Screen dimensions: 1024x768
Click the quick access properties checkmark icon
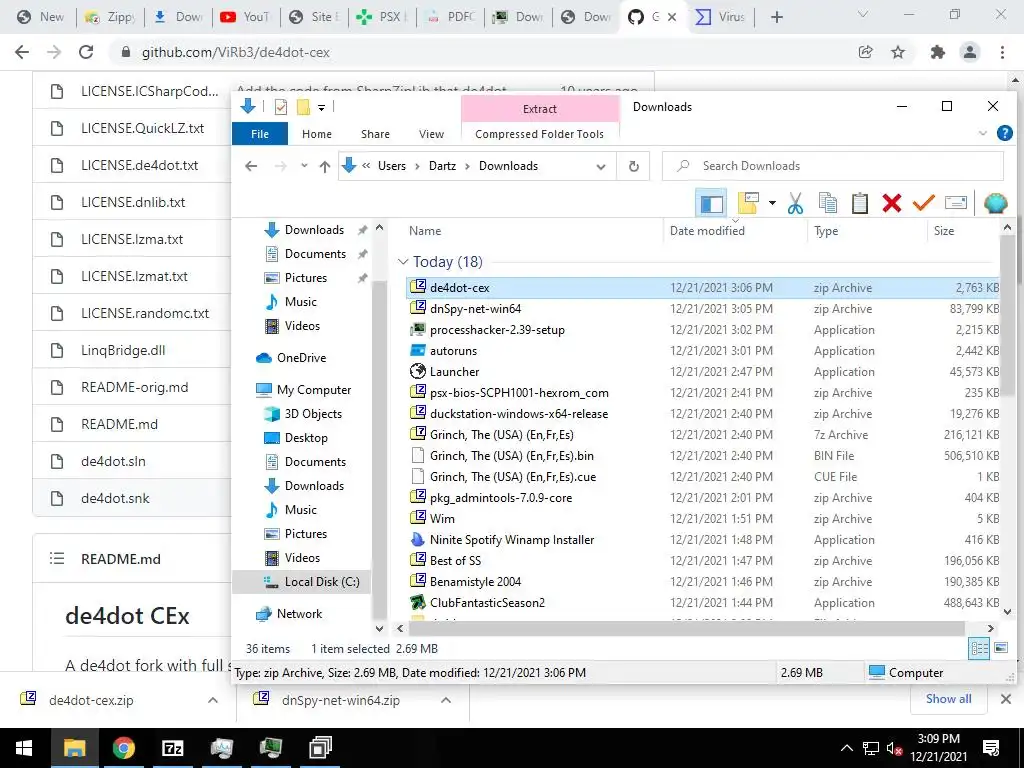pos(281,107)
